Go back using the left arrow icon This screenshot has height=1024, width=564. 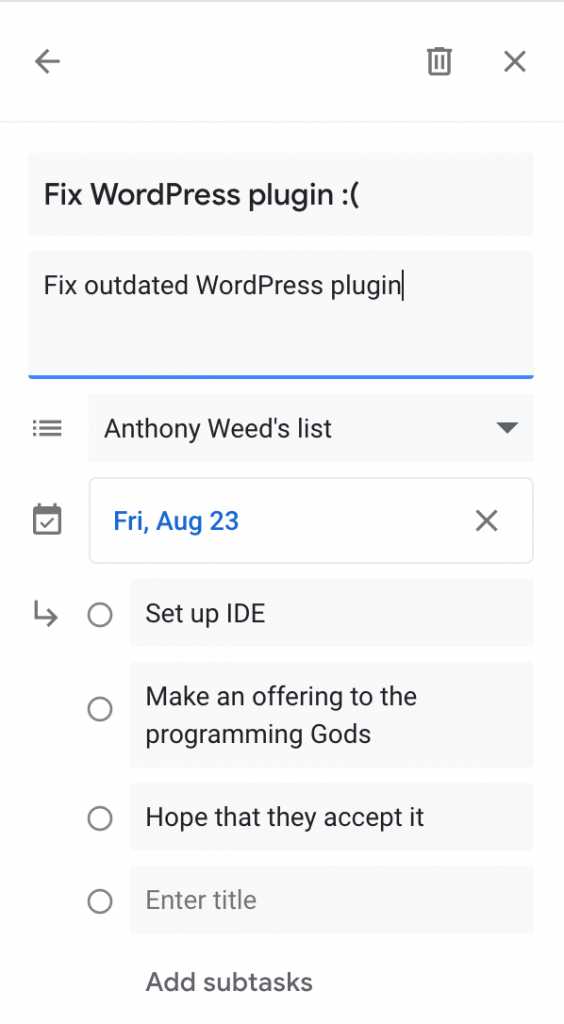[47, 62]
